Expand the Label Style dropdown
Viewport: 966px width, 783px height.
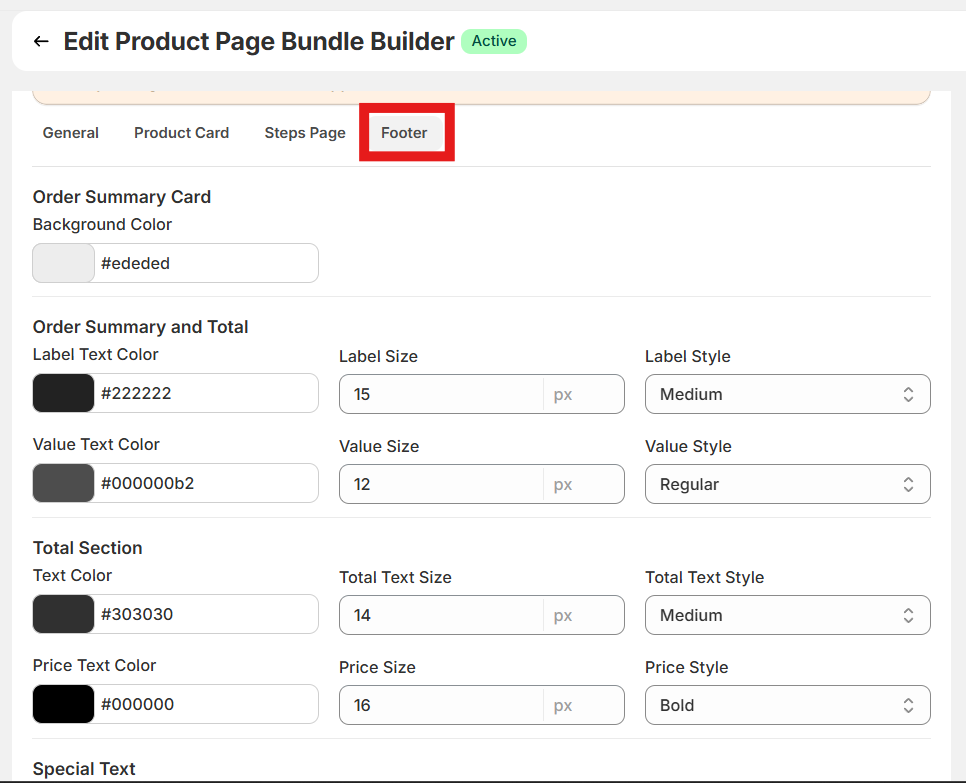[787, 394]
